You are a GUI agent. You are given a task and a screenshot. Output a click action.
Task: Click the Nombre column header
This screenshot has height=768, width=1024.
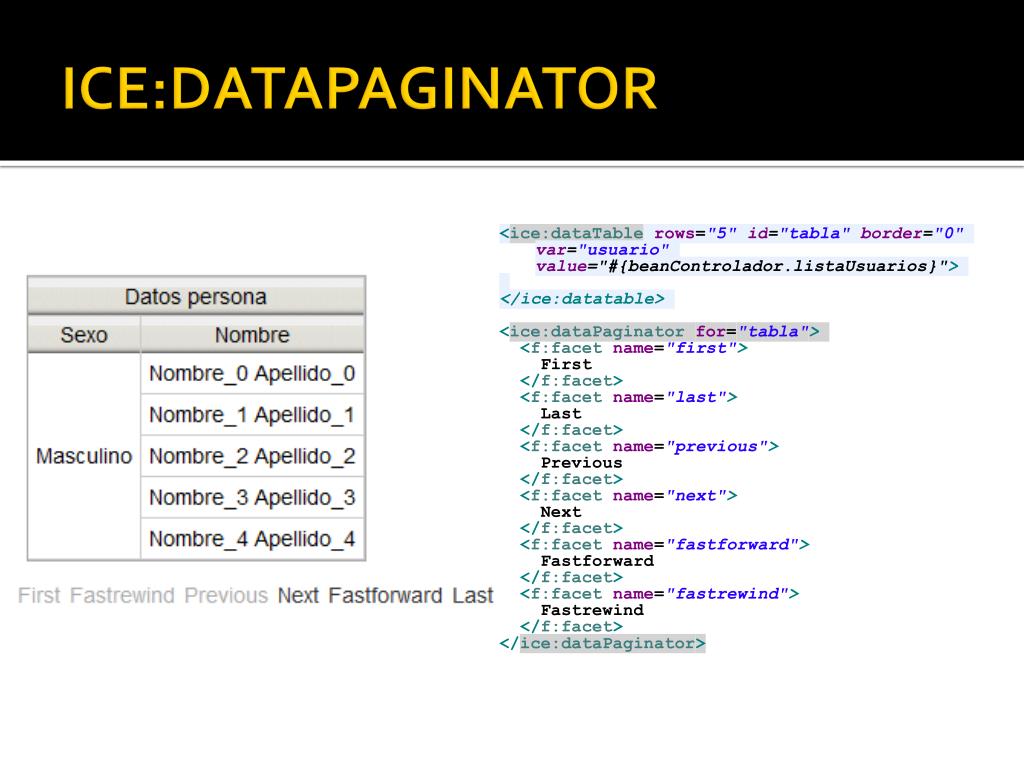252,334
